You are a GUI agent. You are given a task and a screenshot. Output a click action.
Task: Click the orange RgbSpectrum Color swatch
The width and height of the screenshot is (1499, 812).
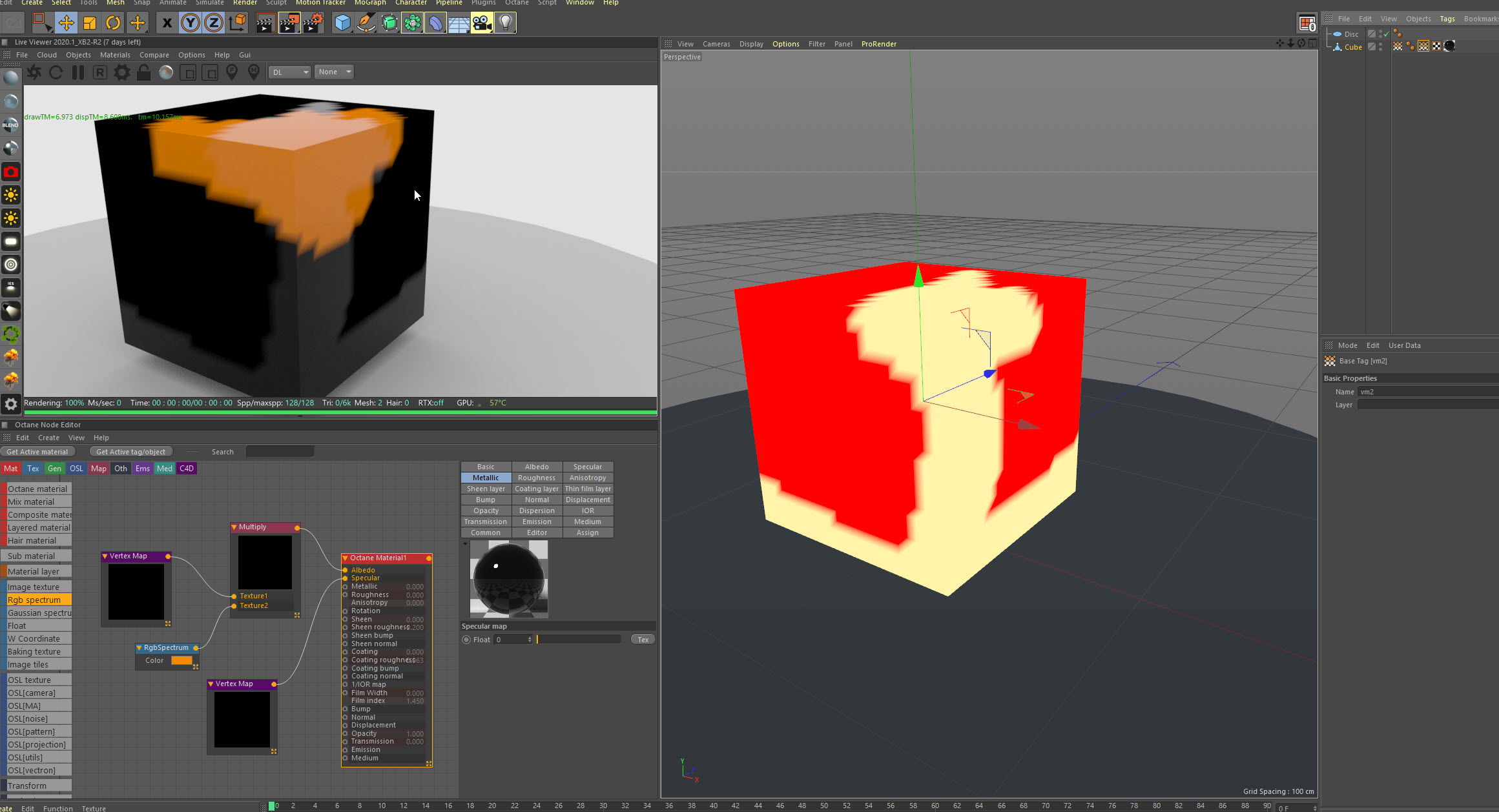point(181,660)
